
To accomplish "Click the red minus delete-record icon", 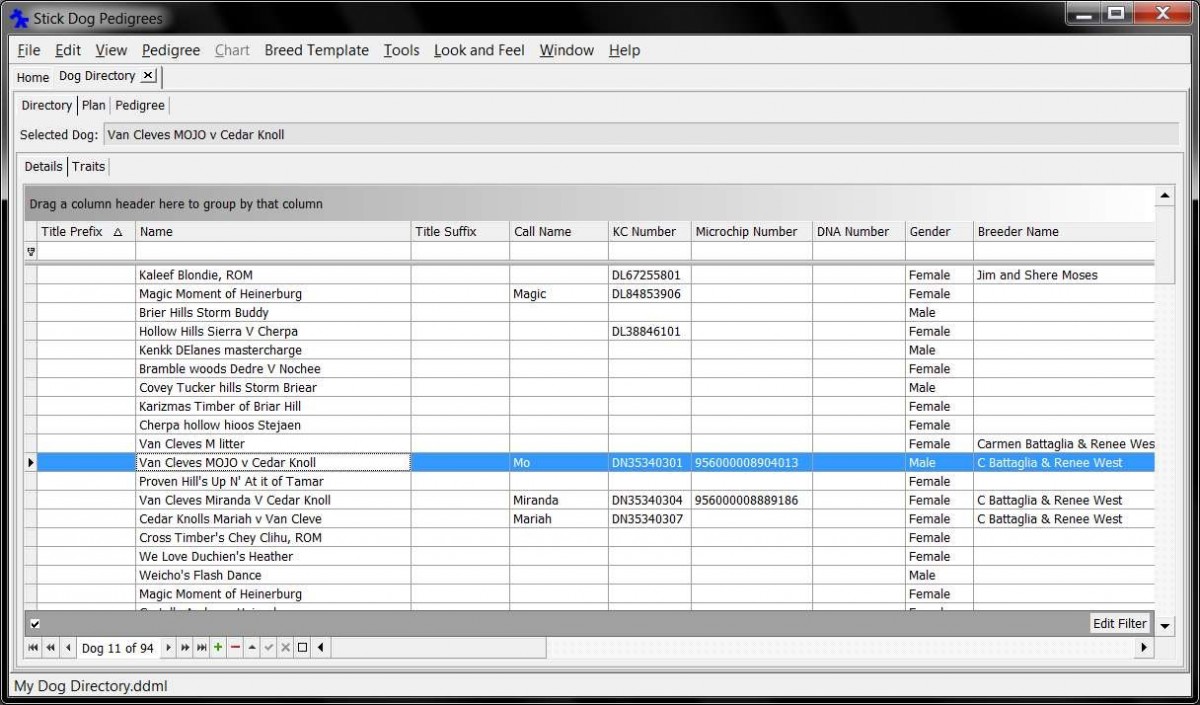I will tap(235, 648).
